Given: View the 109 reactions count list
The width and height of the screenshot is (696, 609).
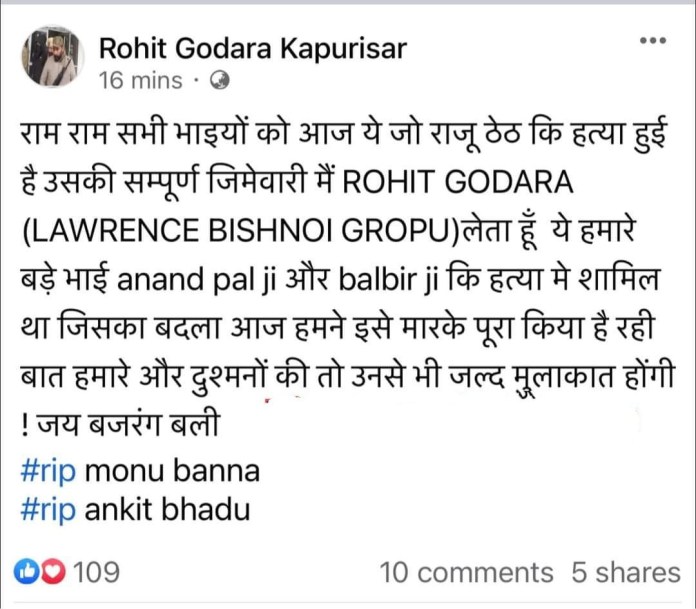Looking at the screenshot, I should pos(96,572).
